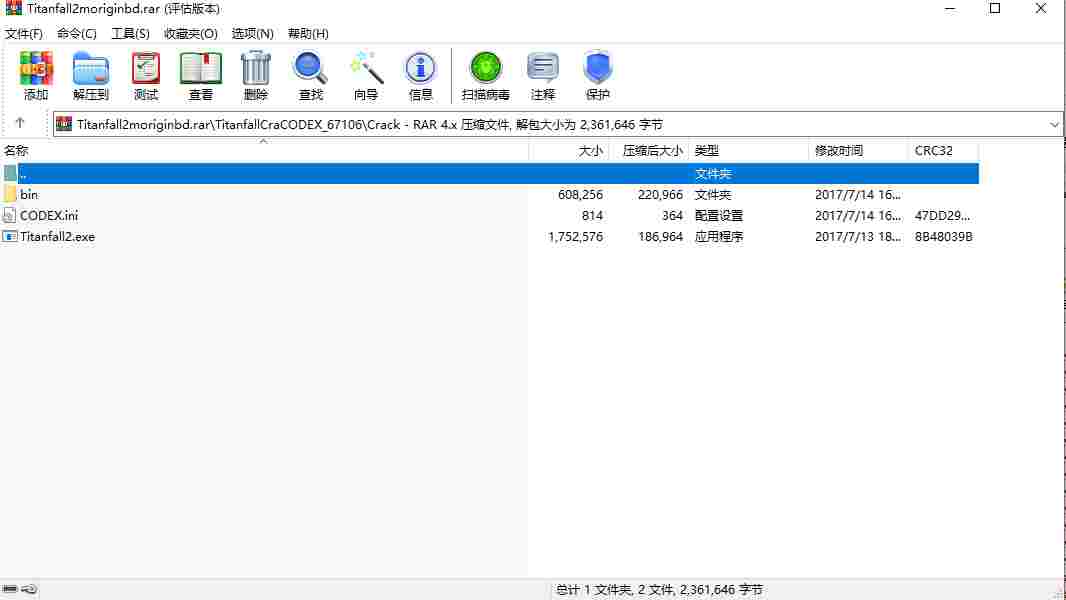
Task: Open the 文件(F) menu
Action: tap(24, 33)
